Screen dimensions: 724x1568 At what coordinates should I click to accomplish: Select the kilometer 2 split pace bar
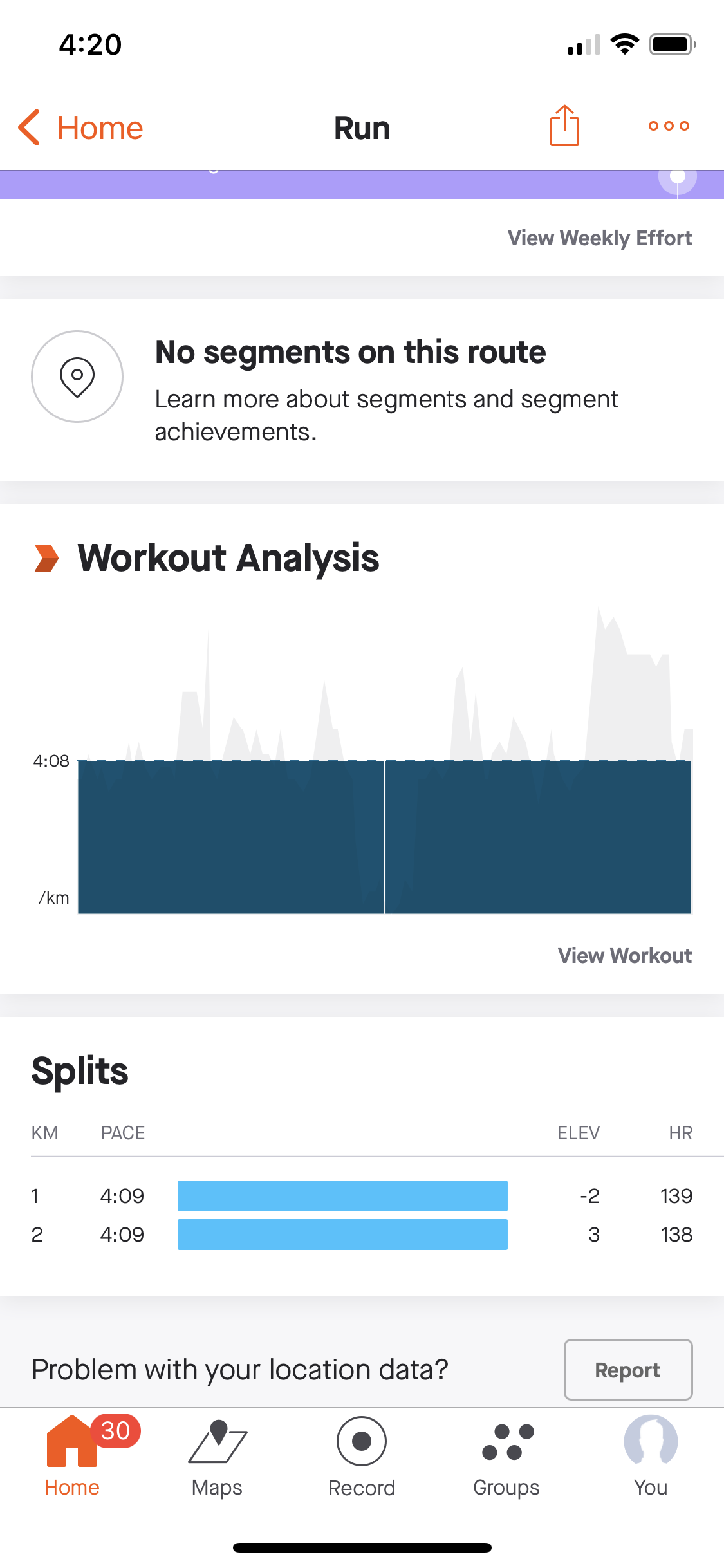[342, 1235]
